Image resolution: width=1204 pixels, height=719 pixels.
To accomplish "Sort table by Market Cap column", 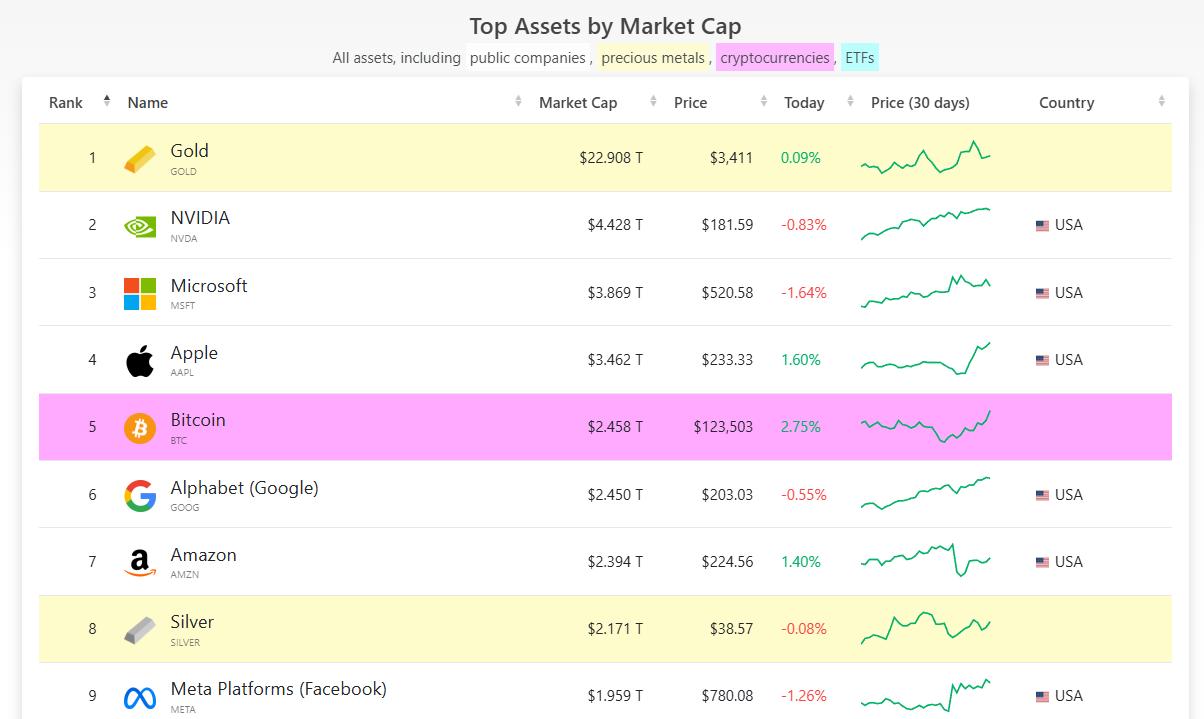I will pyautogui.click(x=578, y=102).
